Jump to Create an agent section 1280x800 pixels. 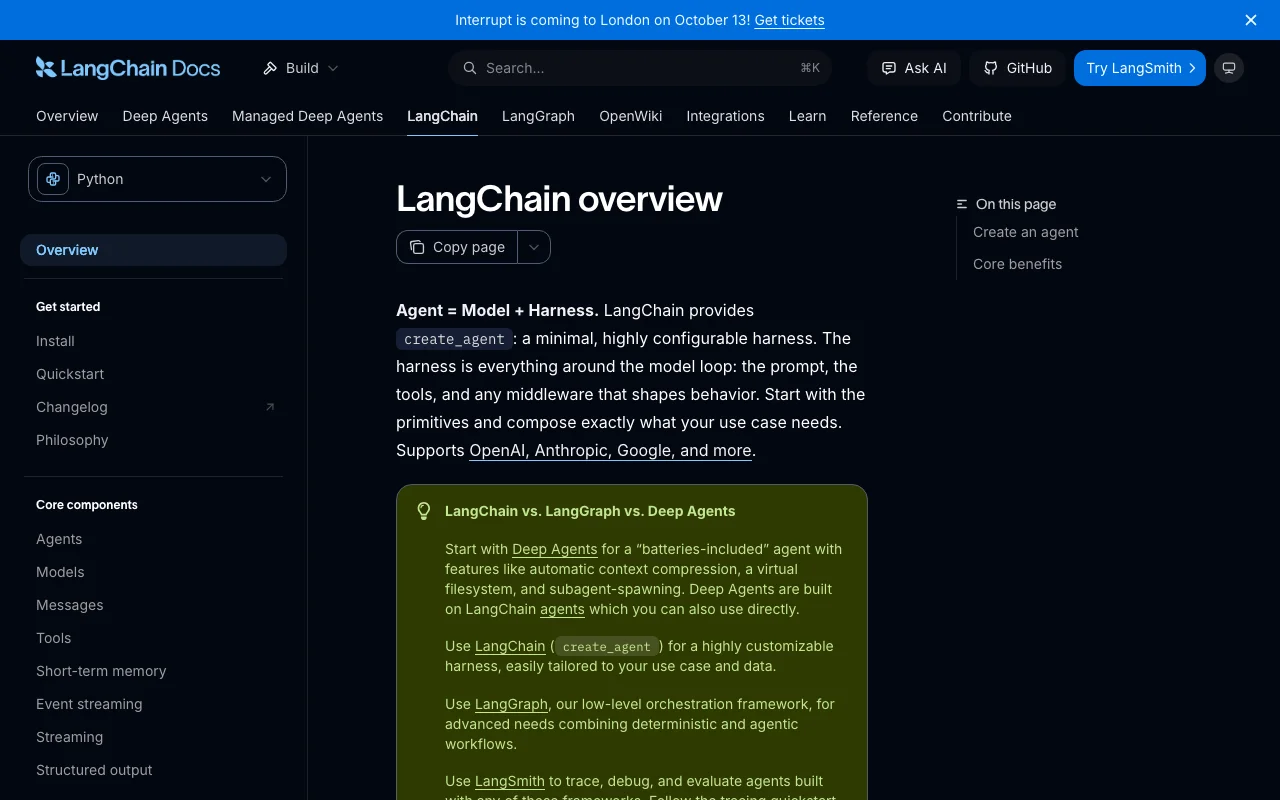[1026, 232]
